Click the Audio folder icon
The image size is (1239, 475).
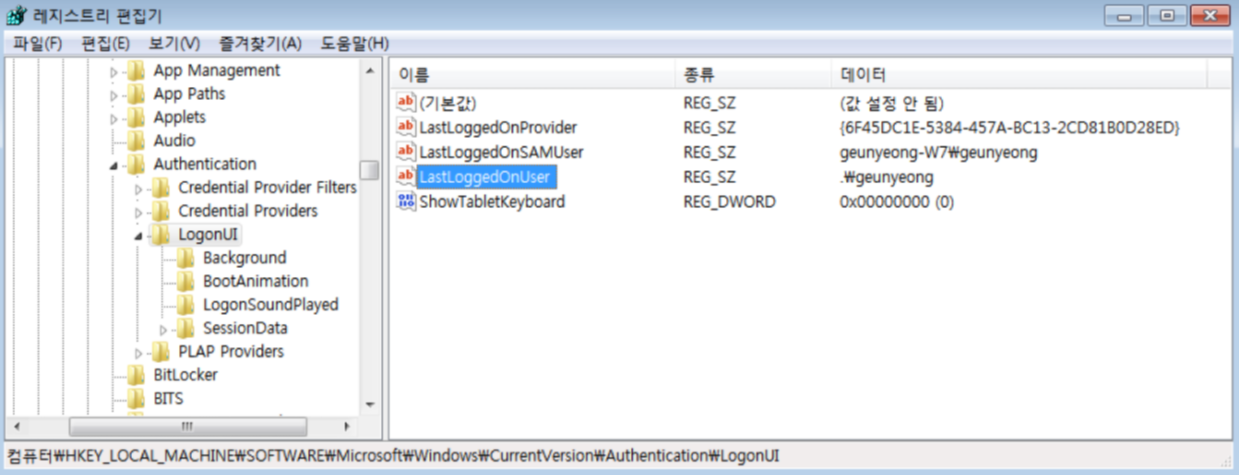(x=136, y=141)
